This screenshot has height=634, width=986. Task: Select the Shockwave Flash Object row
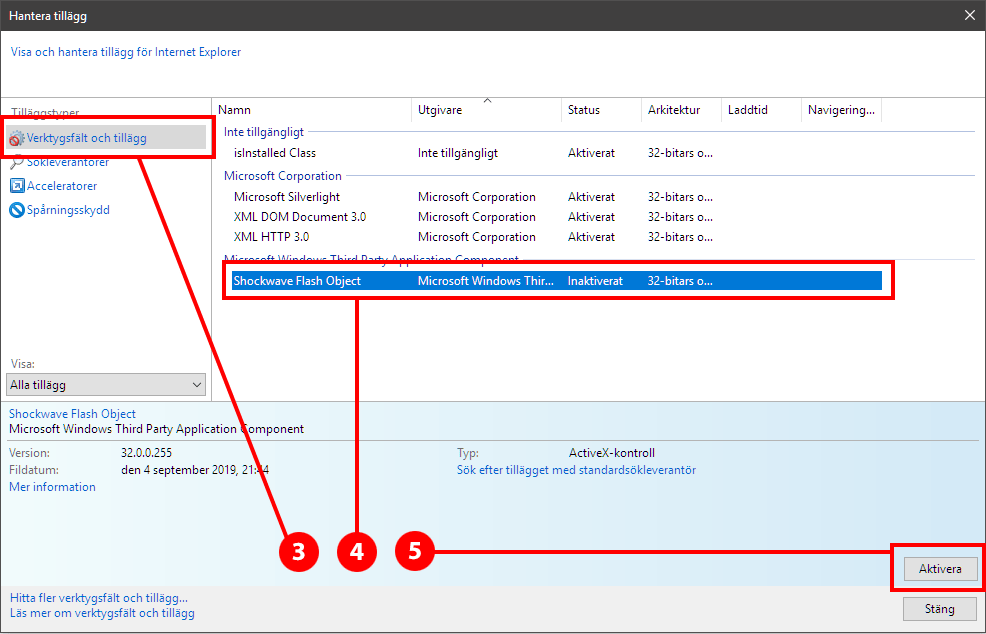[297, 281]
